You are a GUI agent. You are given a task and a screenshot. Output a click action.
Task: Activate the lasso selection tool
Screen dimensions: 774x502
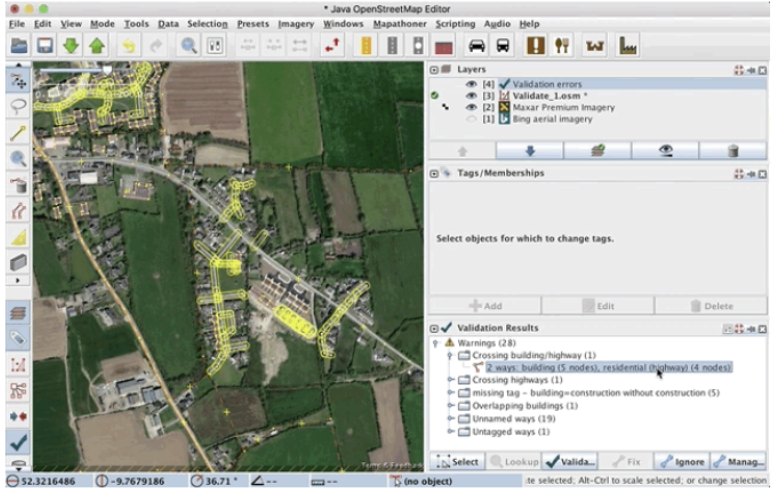[x=18, y=107]
